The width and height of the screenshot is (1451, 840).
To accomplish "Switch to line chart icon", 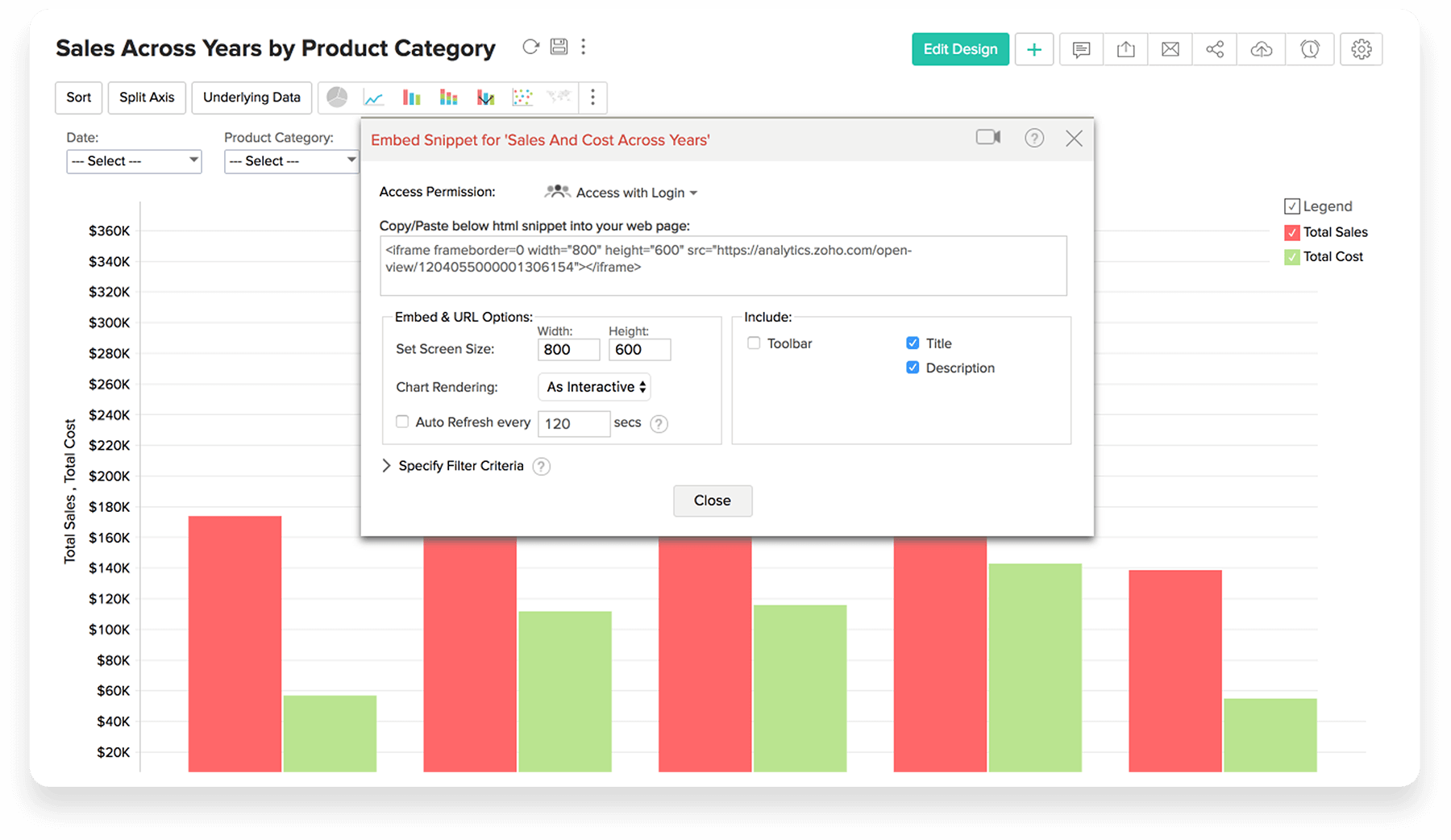I will pyautogui.click(x=373, y=98).
